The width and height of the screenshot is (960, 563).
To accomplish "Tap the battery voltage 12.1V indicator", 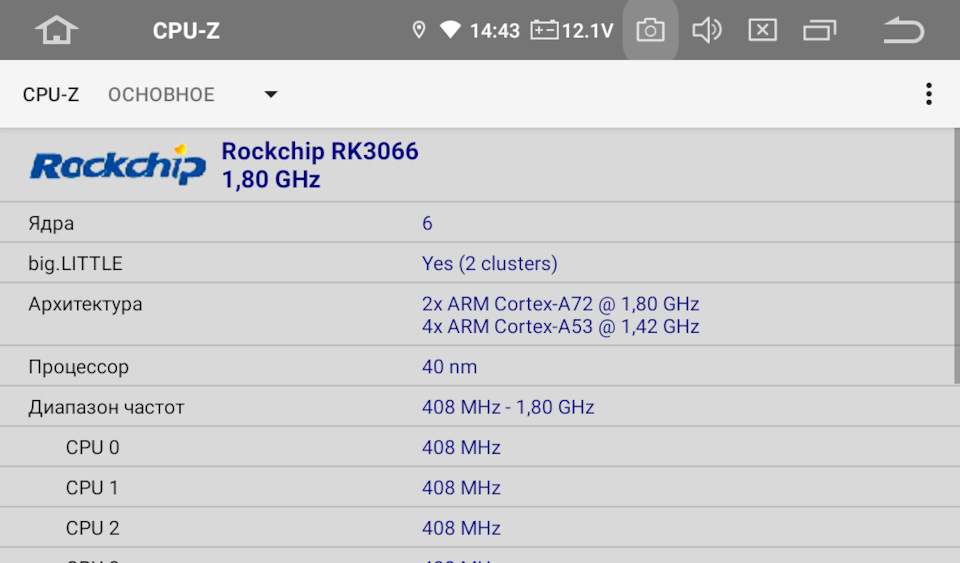I will point(572,30).
